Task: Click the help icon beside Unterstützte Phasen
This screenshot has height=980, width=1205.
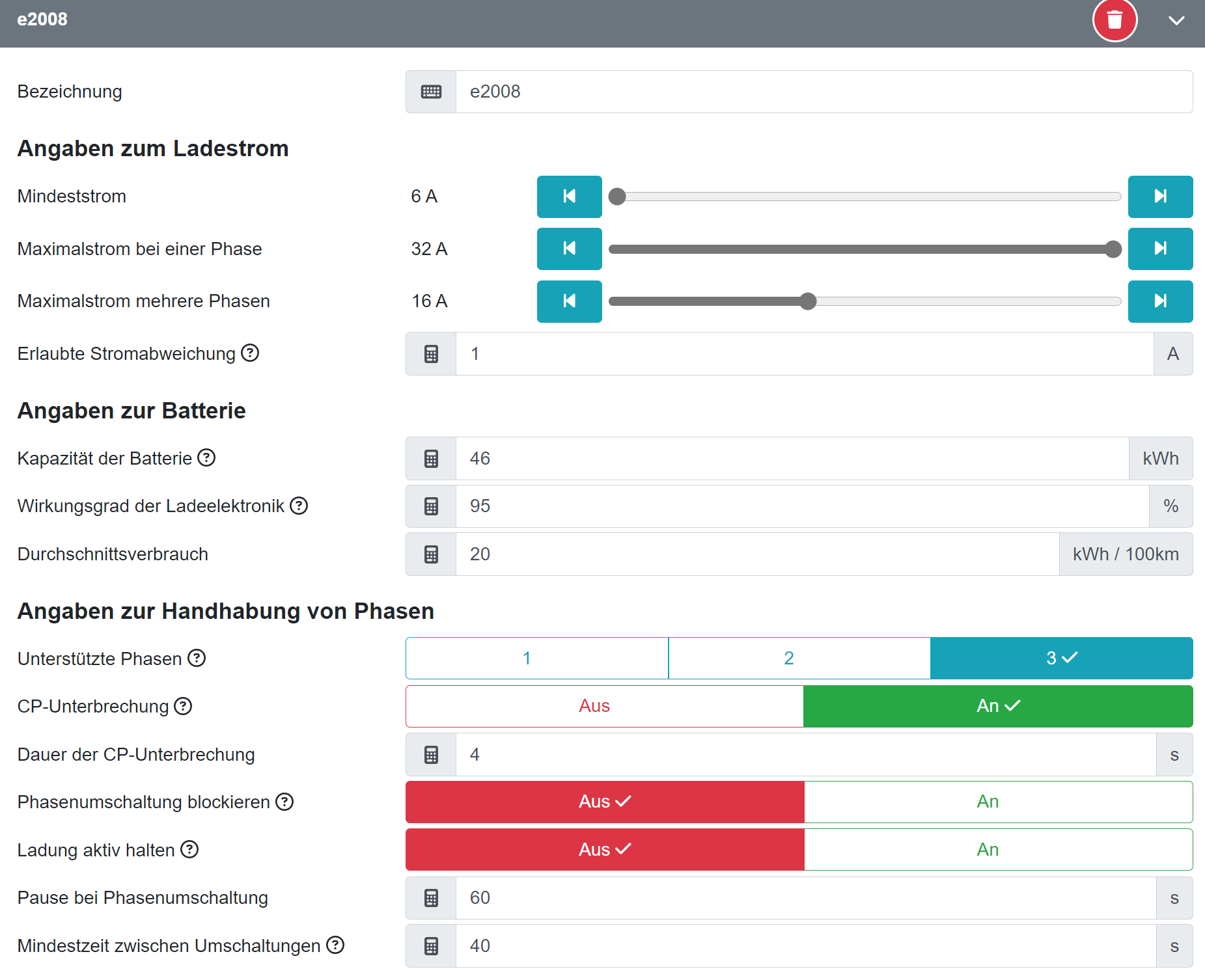Action: (197, 658)
